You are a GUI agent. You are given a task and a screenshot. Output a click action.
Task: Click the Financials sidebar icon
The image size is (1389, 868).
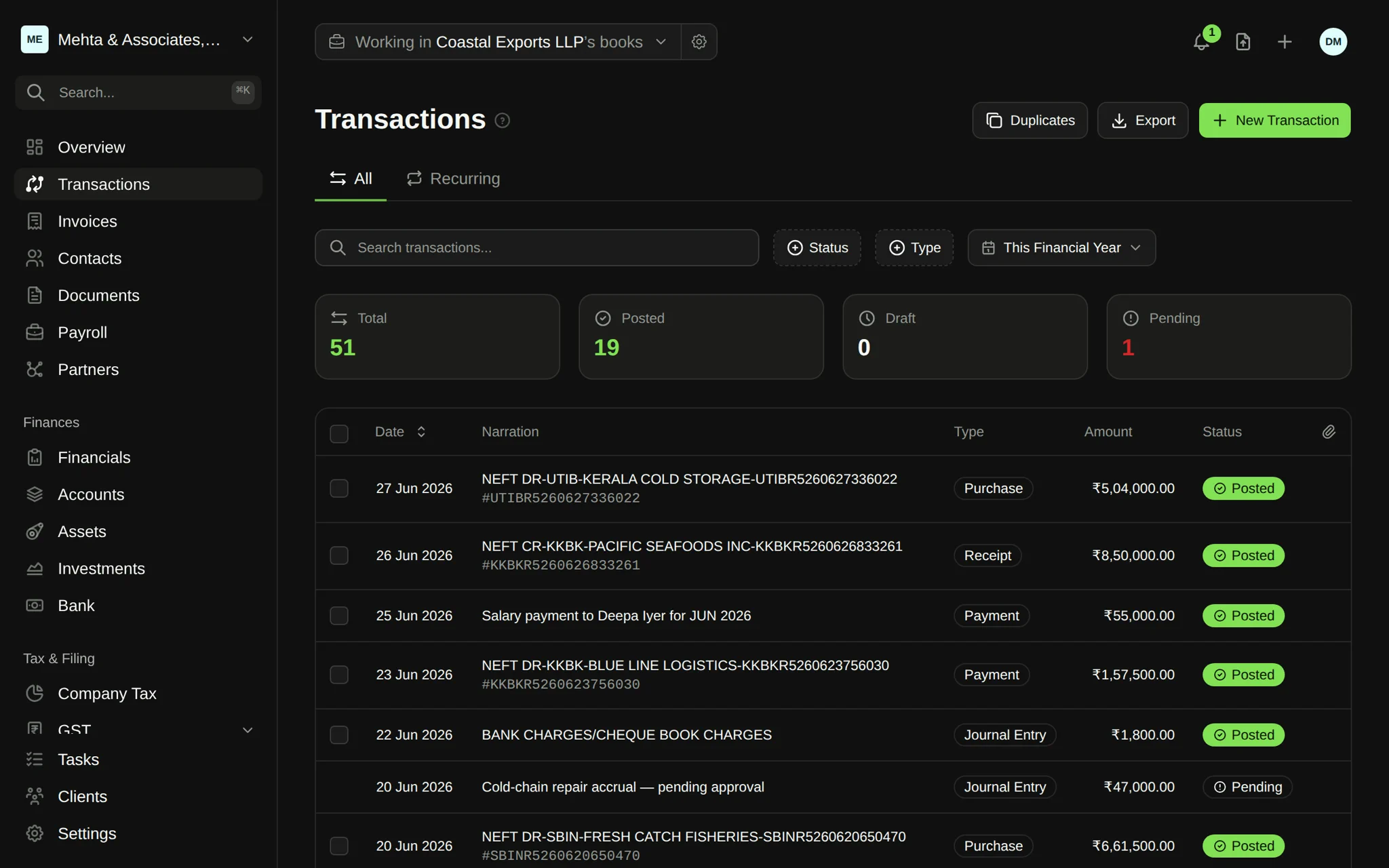[x=35, y=458]
